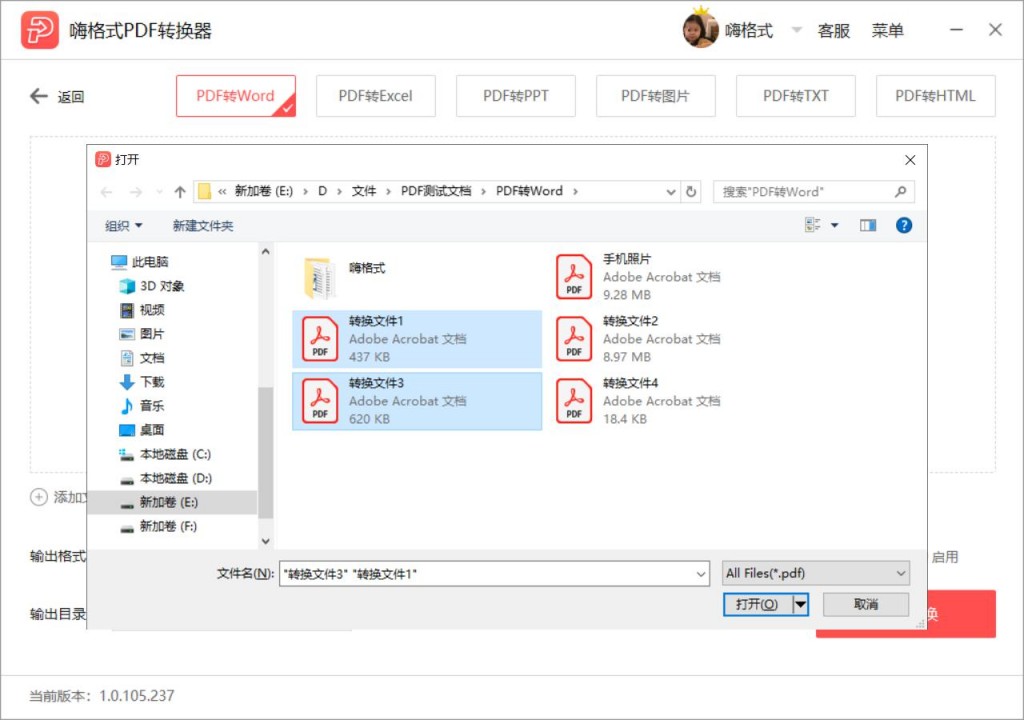Click the 3D 对象 cube icon

(x=127, y=286)
